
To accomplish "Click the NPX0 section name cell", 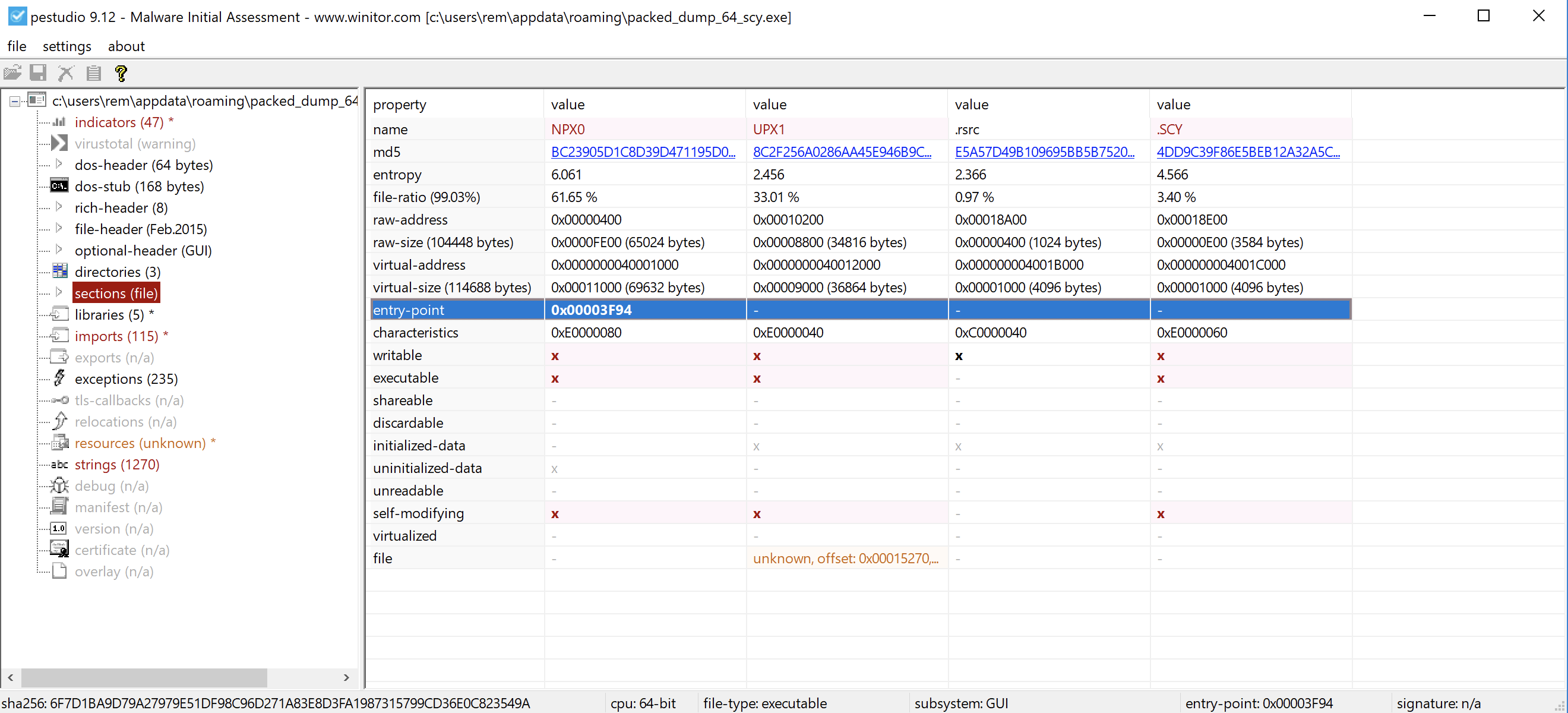I will pyautogui.click(x=644, y=129).
